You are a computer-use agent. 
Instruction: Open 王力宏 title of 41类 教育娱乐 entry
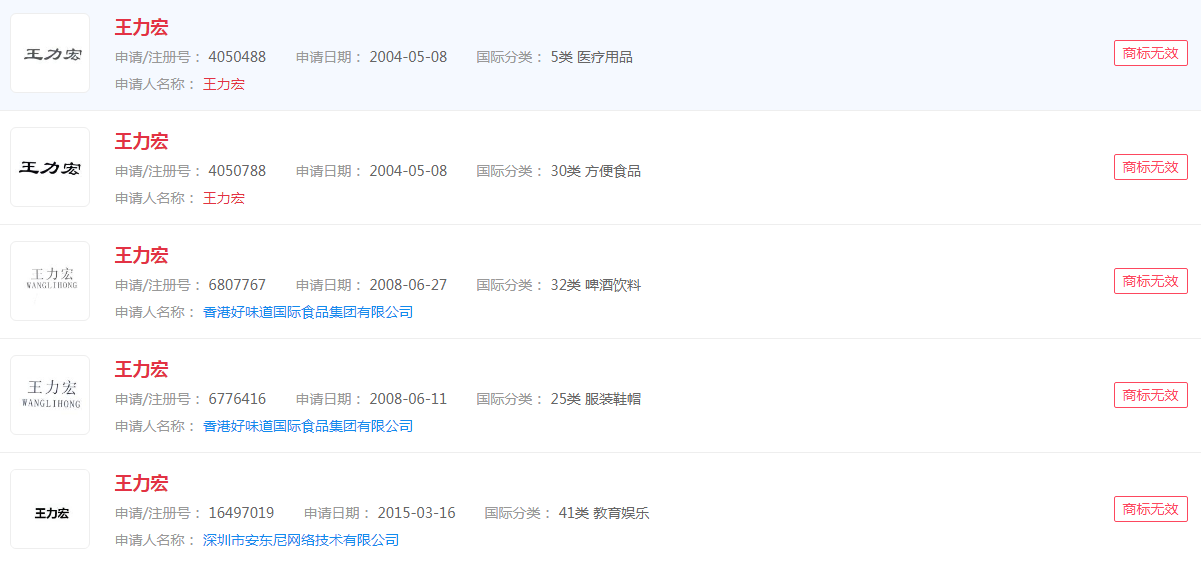(x=141, y=483)
